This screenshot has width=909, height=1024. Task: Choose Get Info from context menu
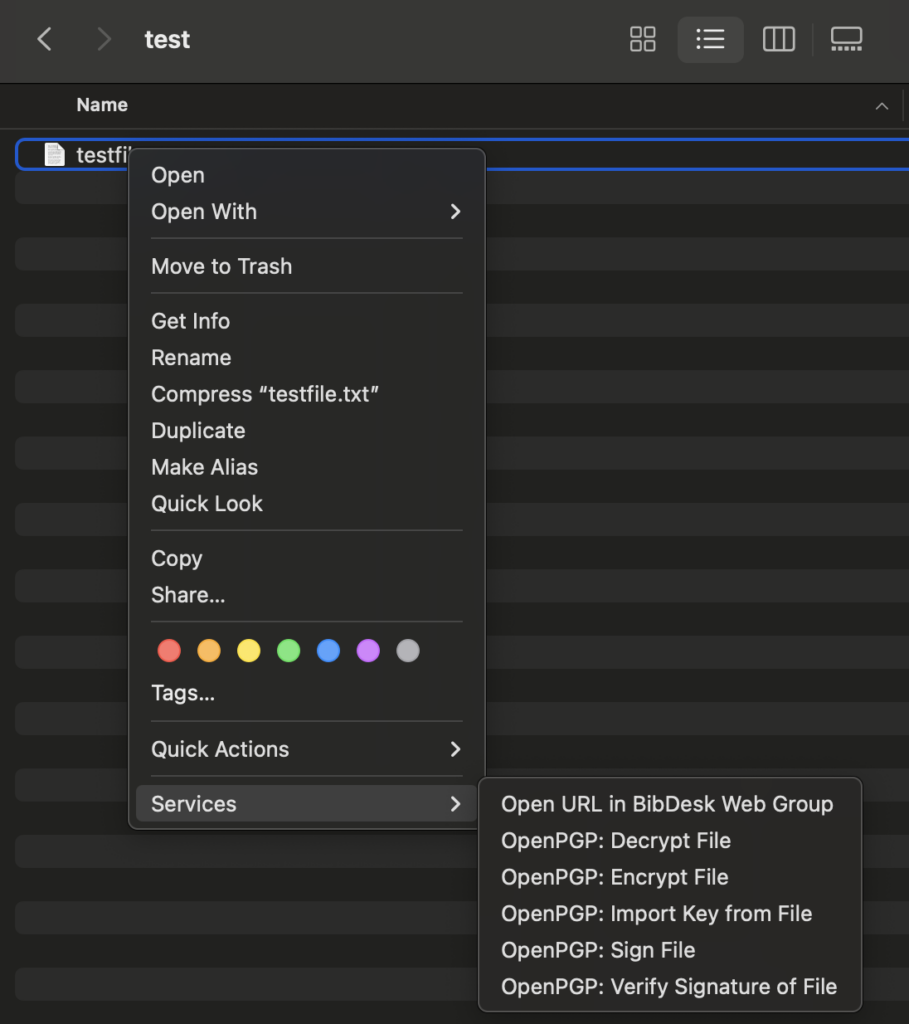pyautogui.click(x=190, y=321)
